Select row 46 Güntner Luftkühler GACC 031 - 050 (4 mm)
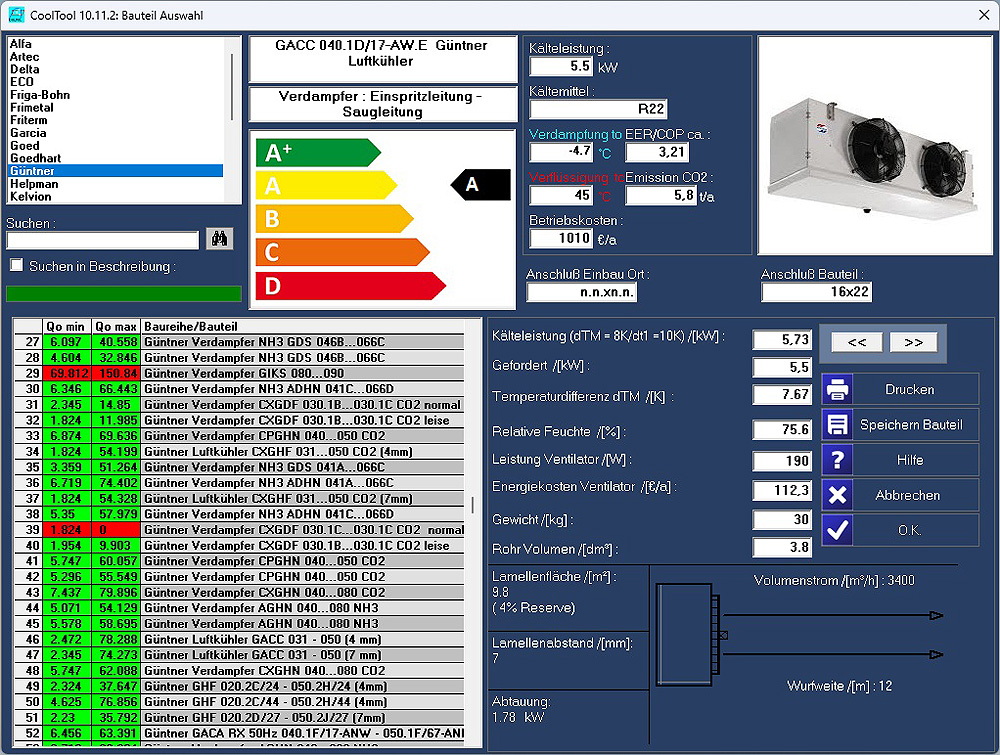 240,640
